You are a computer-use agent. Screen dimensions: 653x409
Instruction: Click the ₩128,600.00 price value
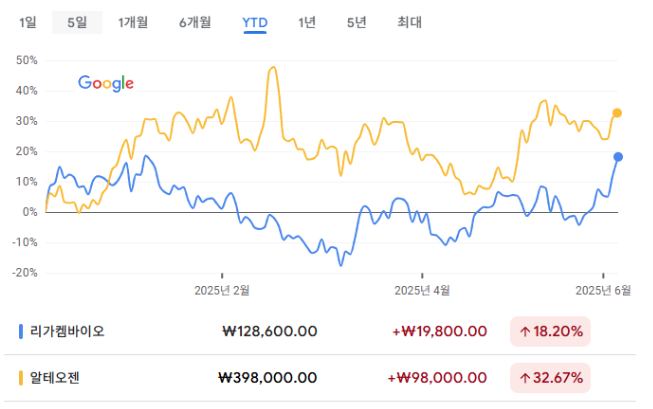(x=270, y=332)
